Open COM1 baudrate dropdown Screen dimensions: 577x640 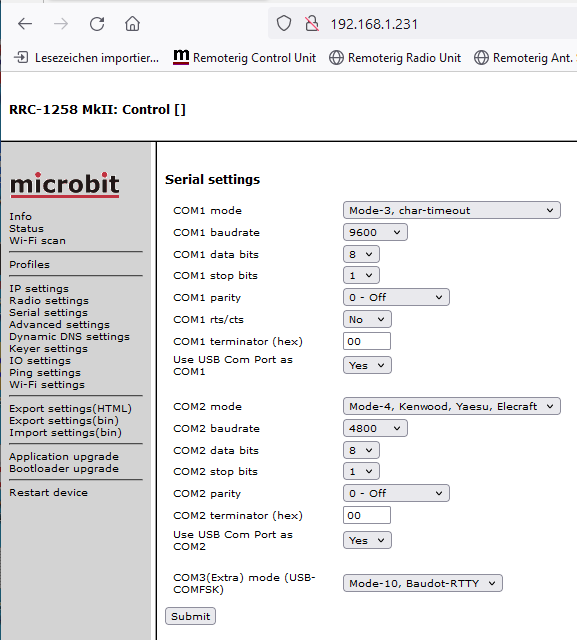click(375, 232)
